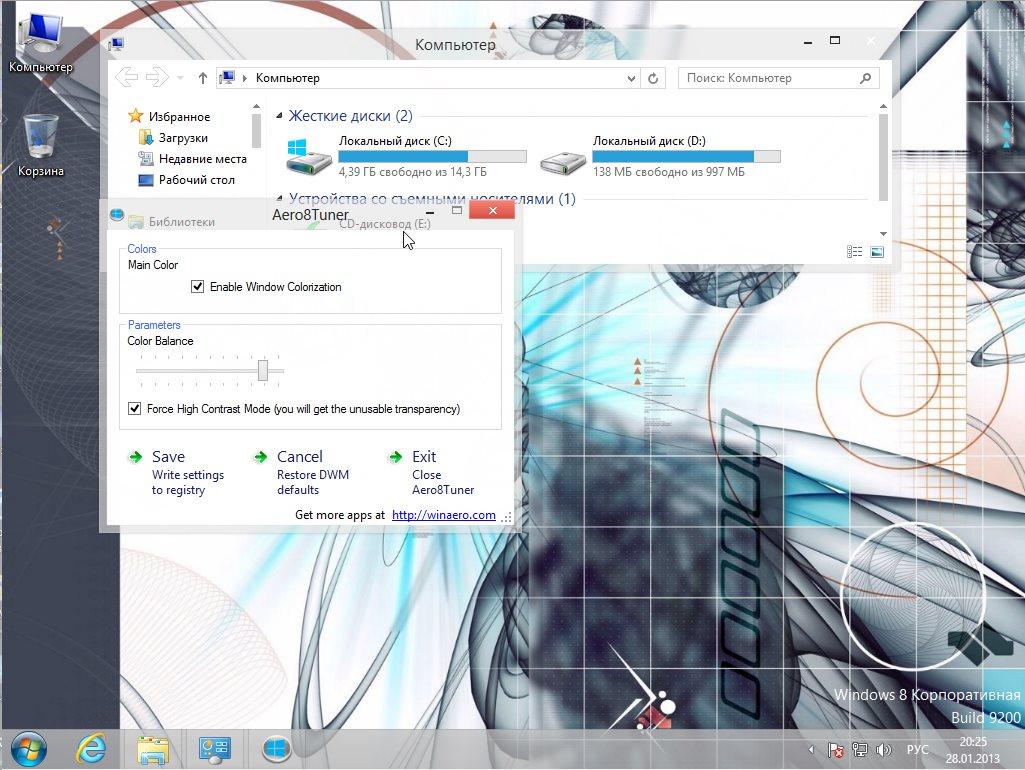1025x770 pixels.
Task: Click the Save green arrow icon
Action: tap(135, 457)
